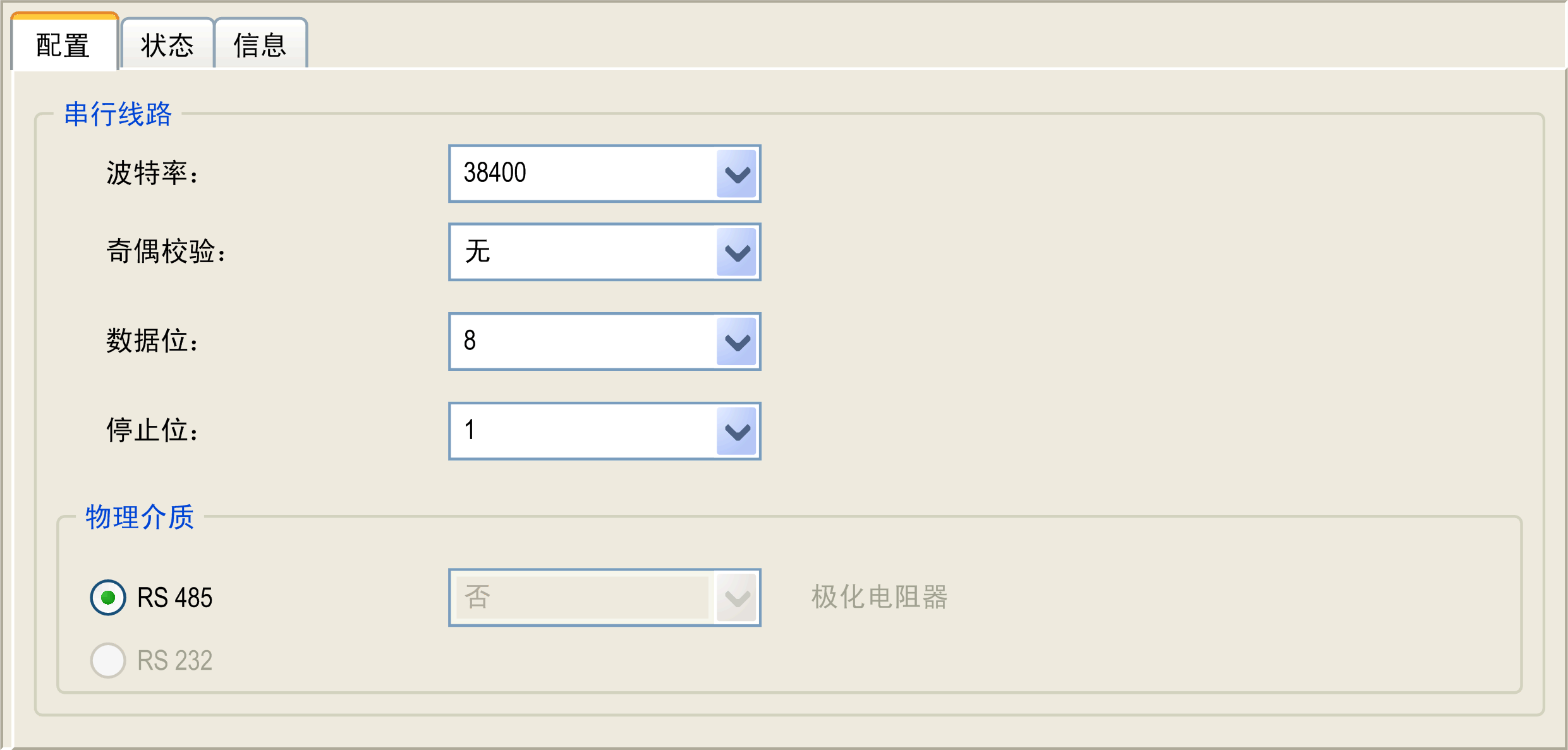Click the 奇偶校验 dropdown arrow button
Screen dimensions: 1568x750
click(x=736, y=252)
